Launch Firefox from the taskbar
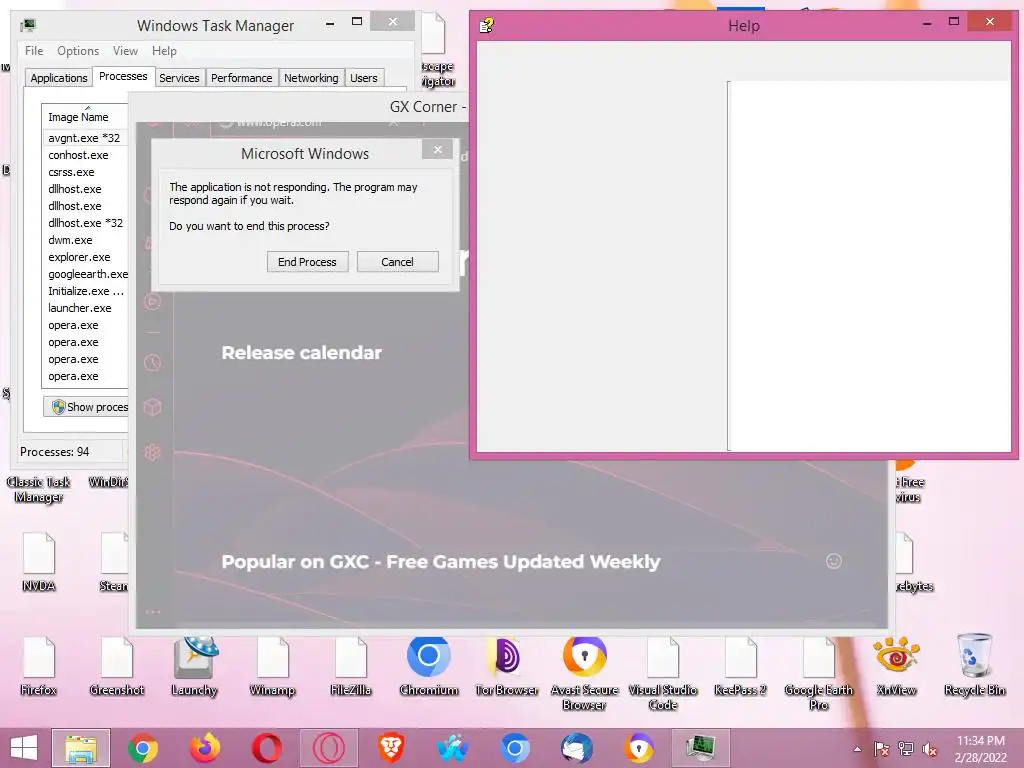 [x=204, y=748]
